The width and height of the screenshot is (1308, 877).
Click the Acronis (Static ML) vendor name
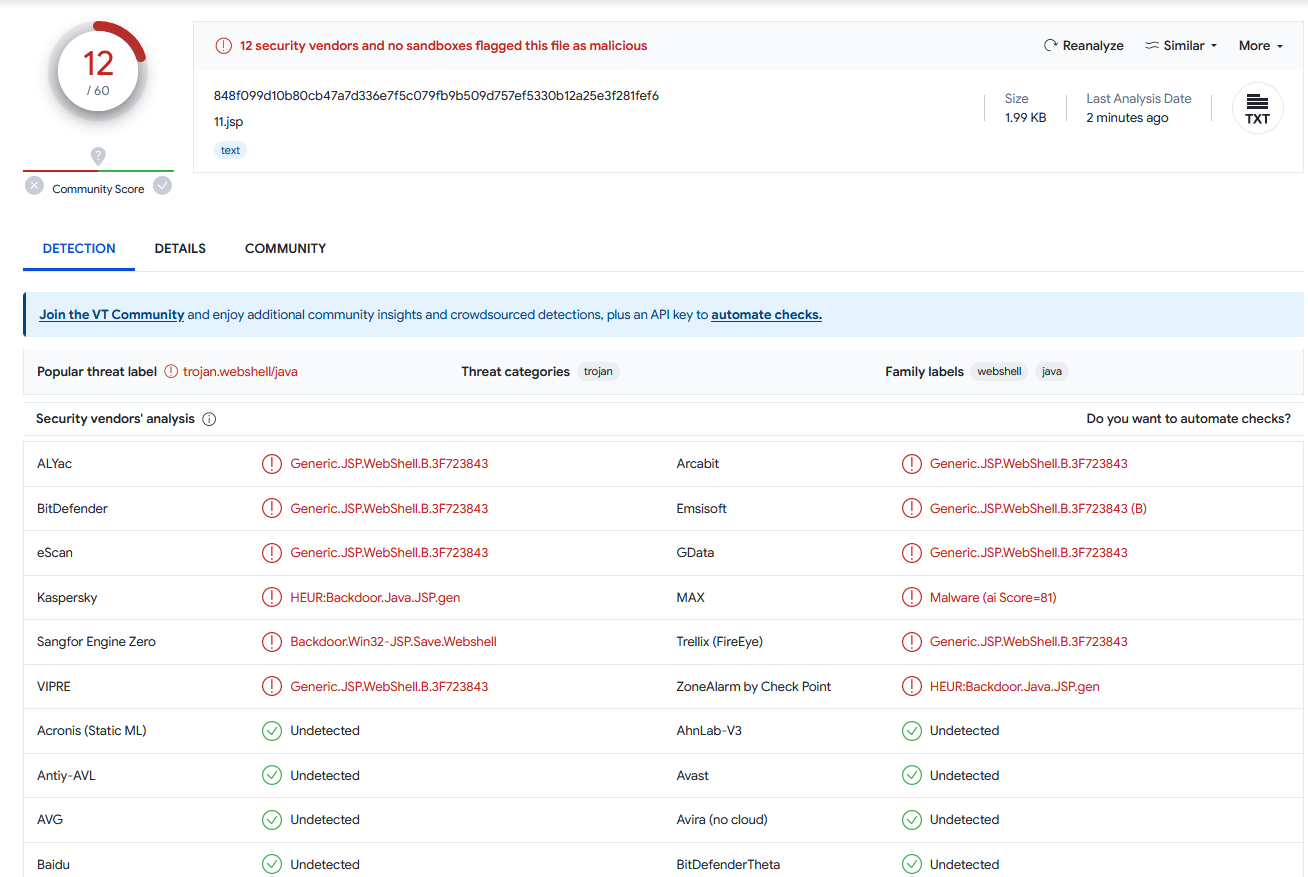[x=92, y=731]
